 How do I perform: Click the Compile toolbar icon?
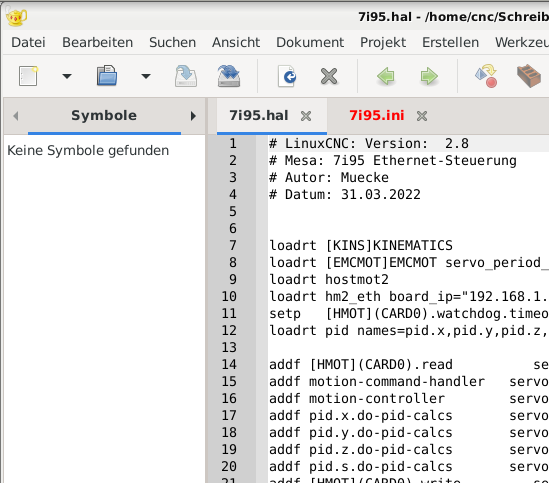pos(486,76)
